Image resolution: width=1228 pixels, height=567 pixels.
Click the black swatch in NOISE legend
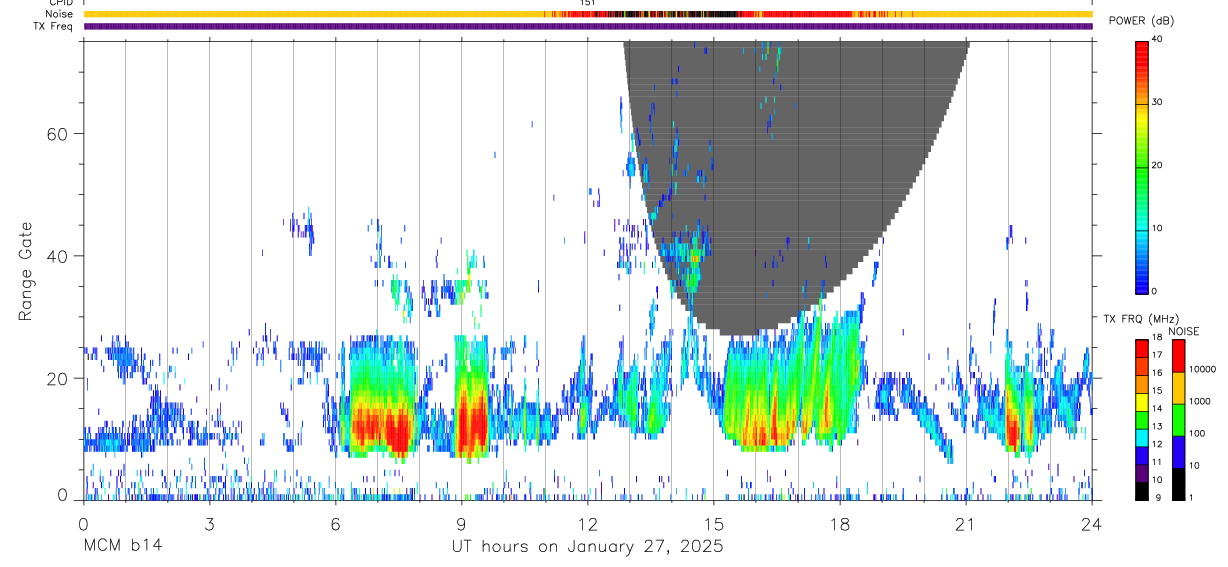[x=1178, y=484]
